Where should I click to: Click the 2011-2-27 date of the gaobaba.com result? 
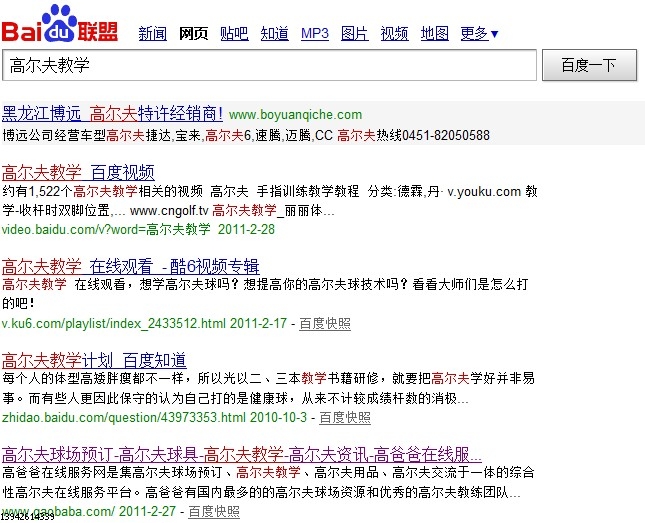(x=147, y=511)
